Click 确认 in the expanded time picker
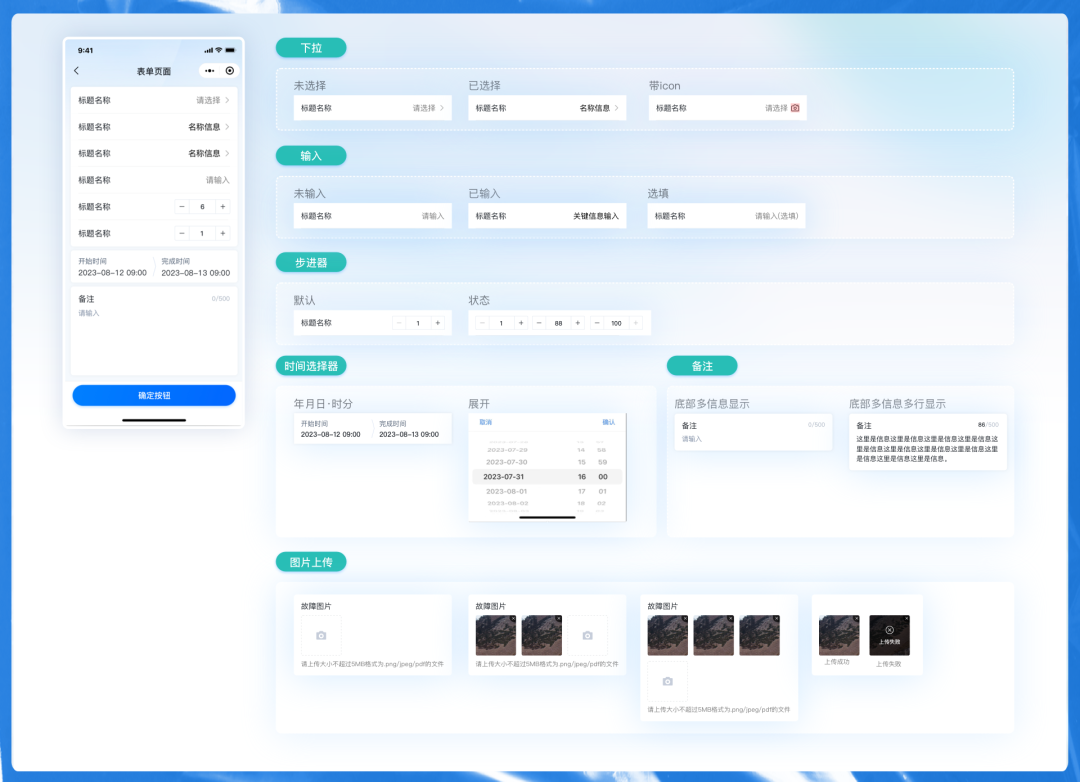Image resolution: width=1080 pixels, height=782 pixels. coord(609,422)
